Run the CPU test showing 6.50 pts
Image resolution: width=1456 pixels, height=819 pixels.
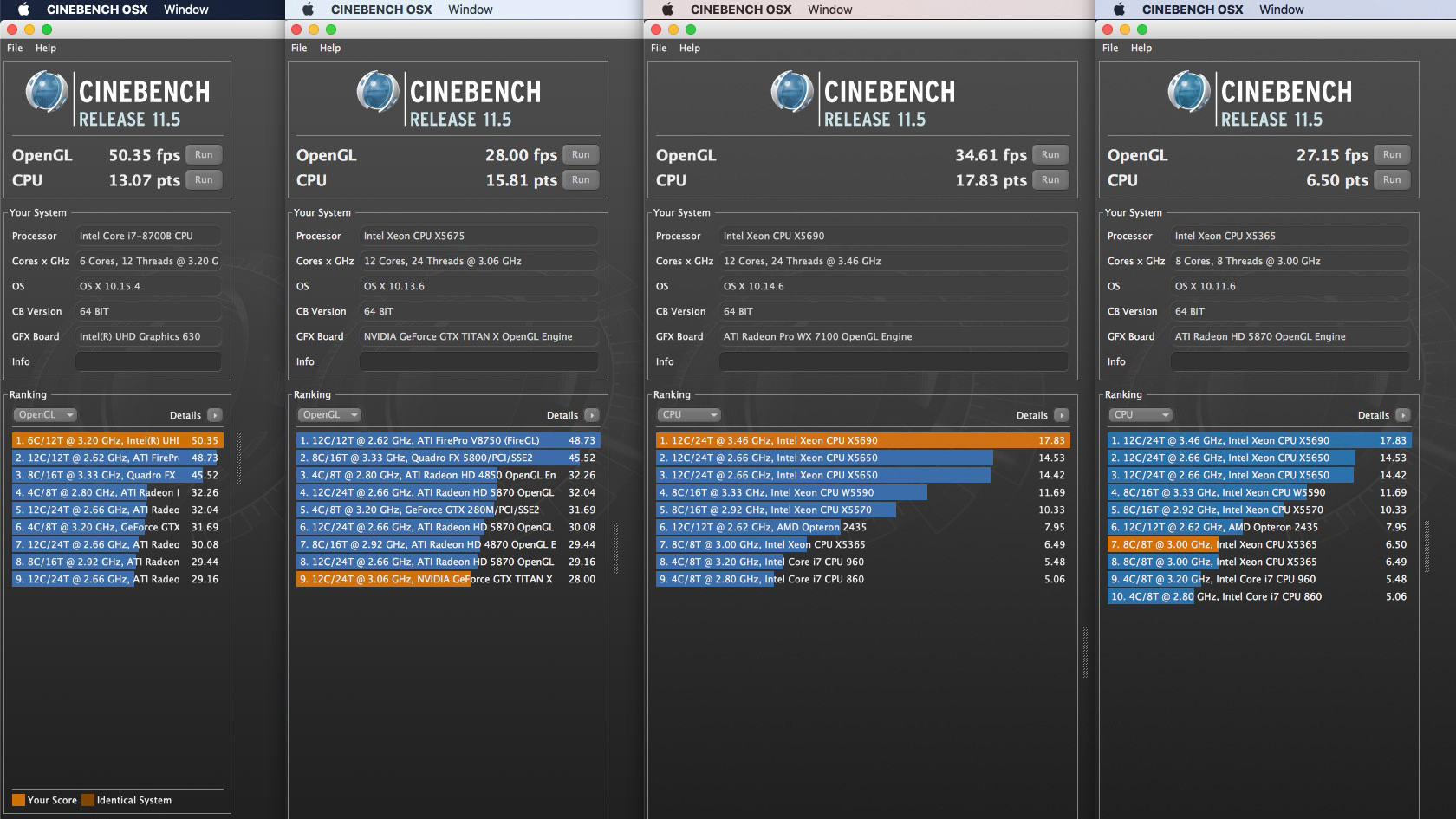[x=1392, y=180]
